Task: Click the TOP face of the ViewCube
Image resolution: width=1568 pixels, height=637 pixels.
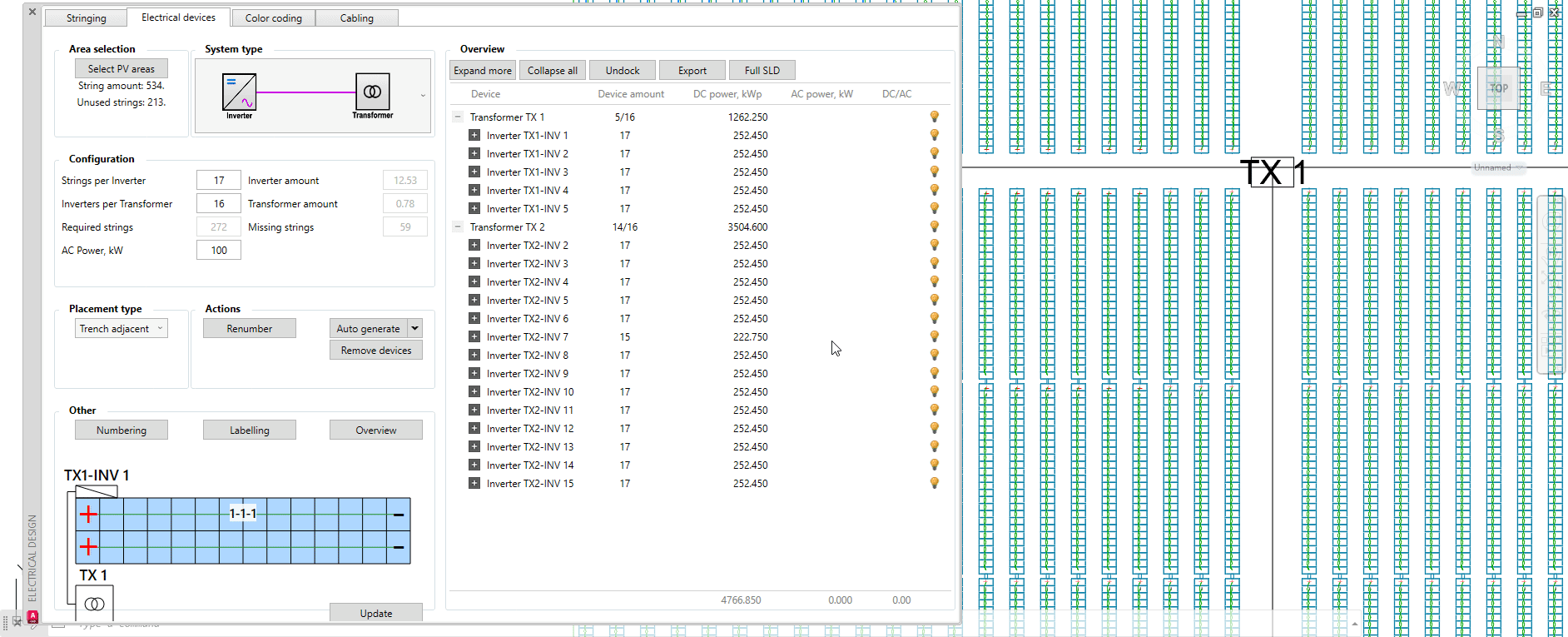Action: 1498,88
